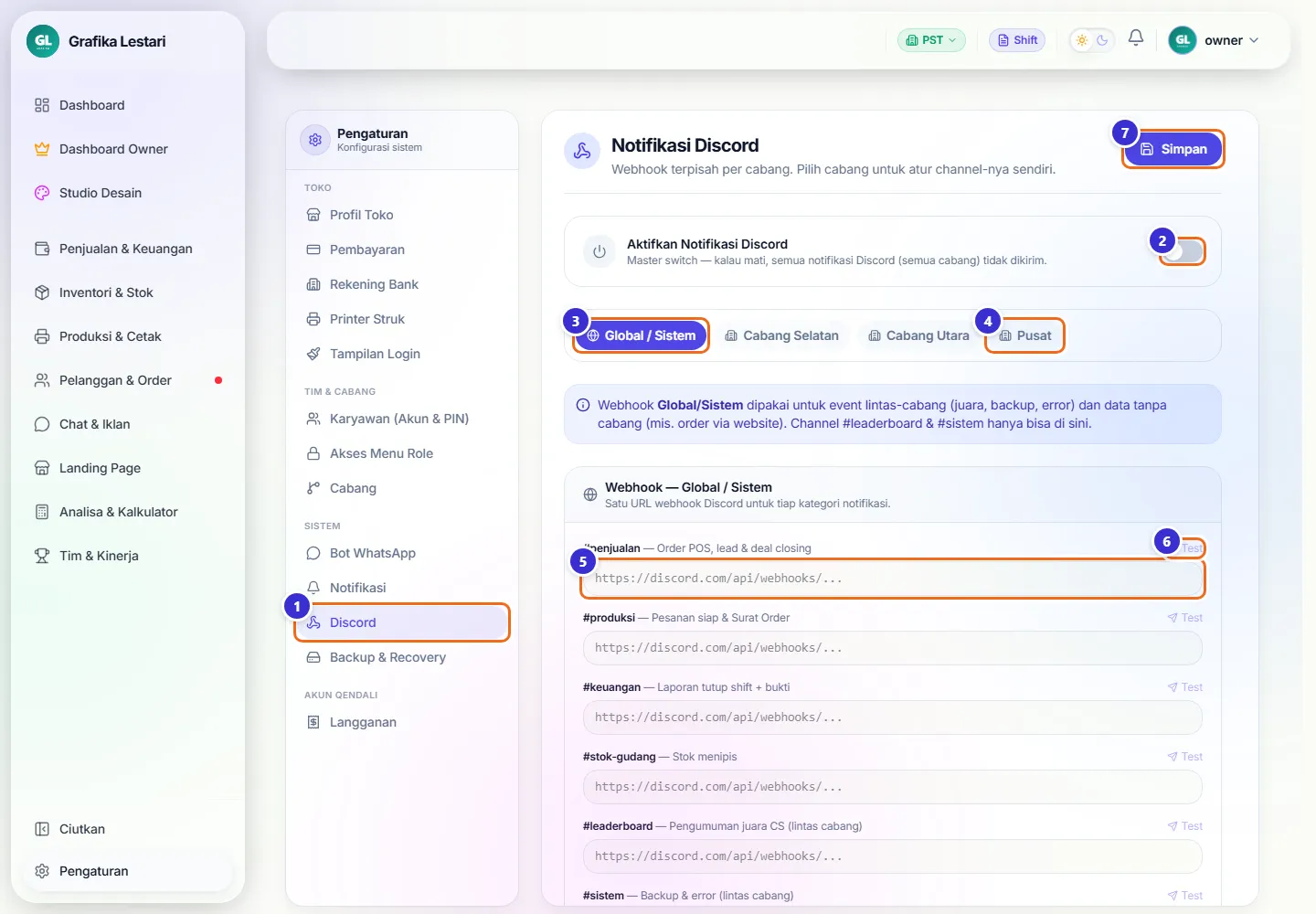Test the #produksi webhook
This screenshot has width=1316, height=914.
[1185, 618]
